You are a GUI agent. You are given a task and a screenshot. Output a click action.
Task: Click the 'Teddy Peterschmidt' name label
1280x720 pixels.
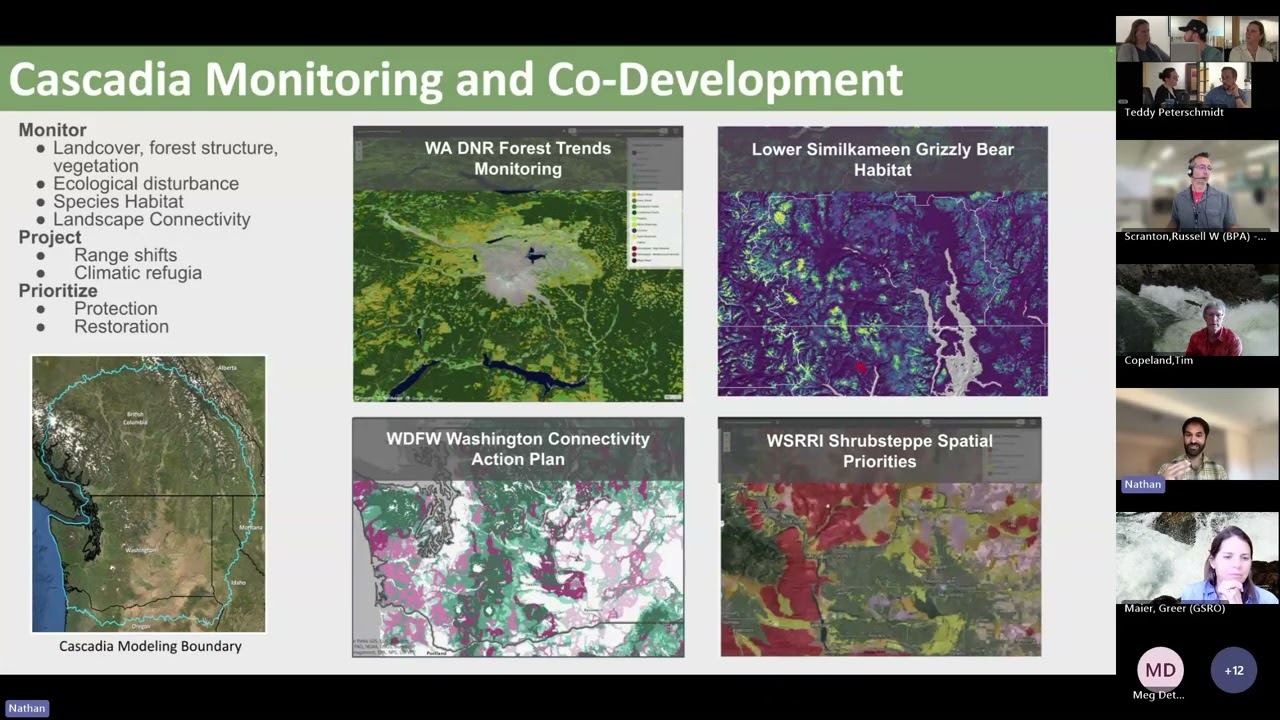(x=1174, y=112)
